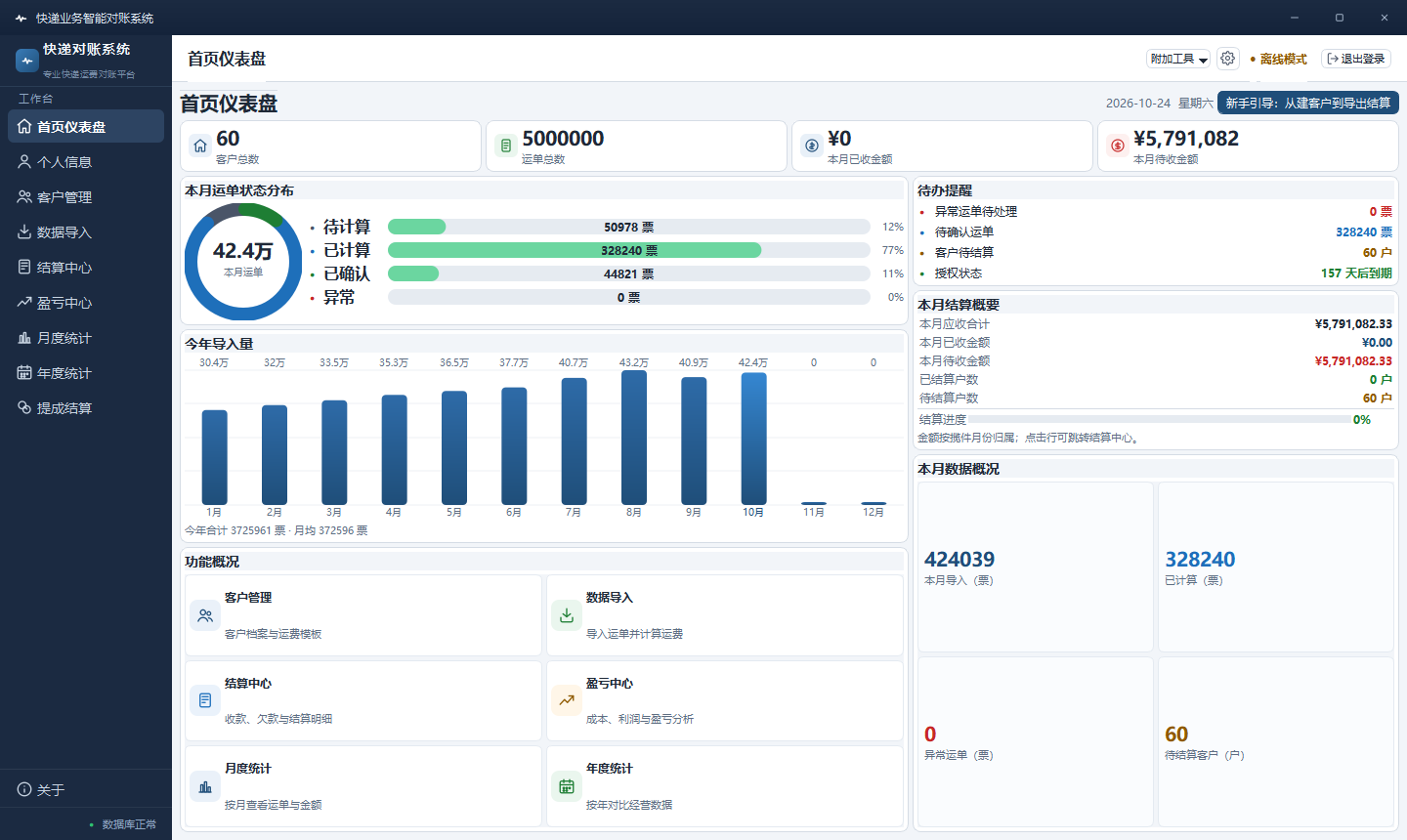The width and height of the screenshot is (1407, 840).
Task: Click the 客户管理 card people icon
Action: click(205, 615)
